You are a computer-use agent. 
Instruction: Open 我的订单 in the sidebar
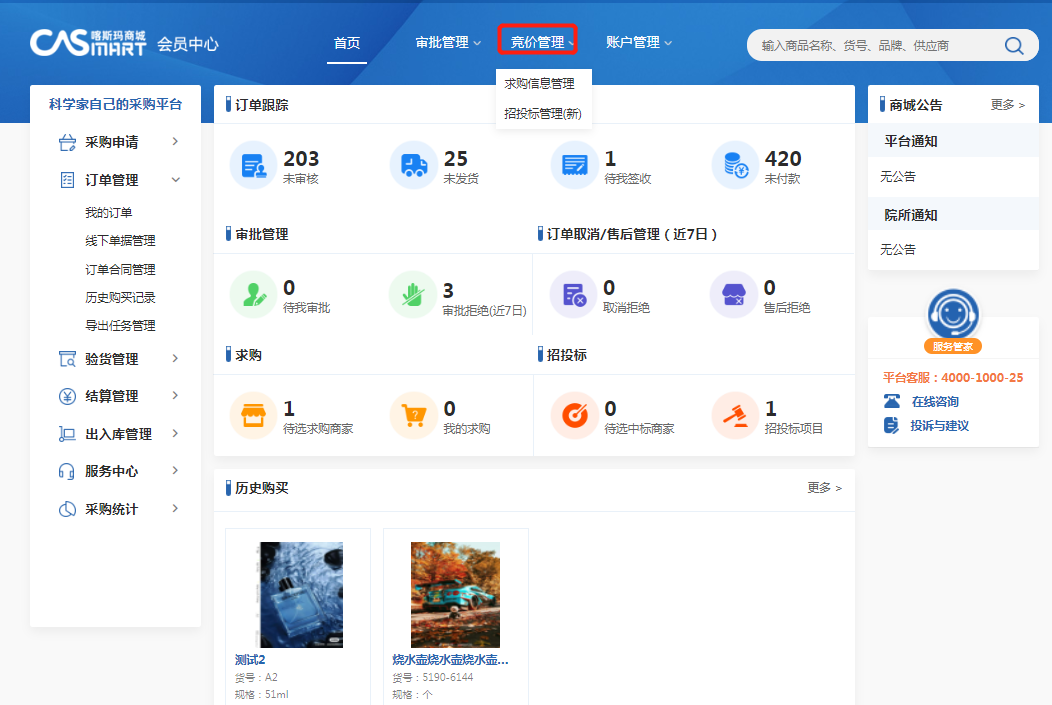coord(109,213)
